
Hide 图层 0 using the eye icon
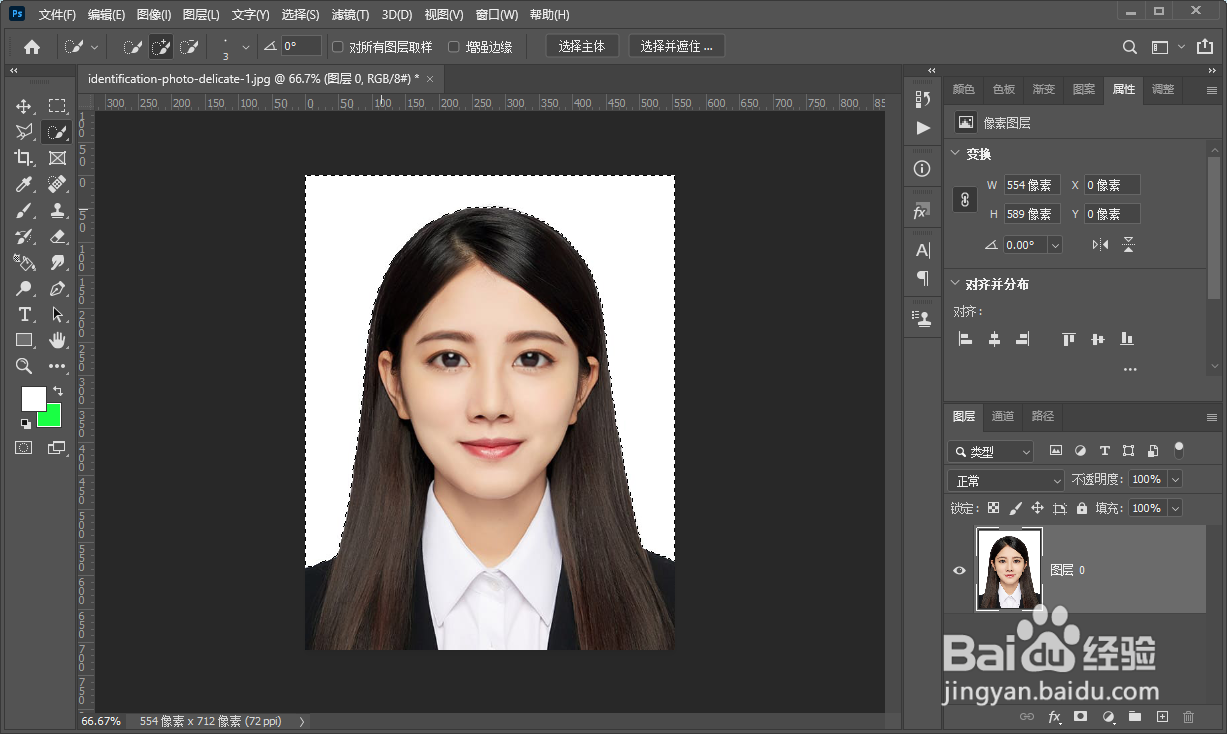pyautogui.click(x=960, y=570)
